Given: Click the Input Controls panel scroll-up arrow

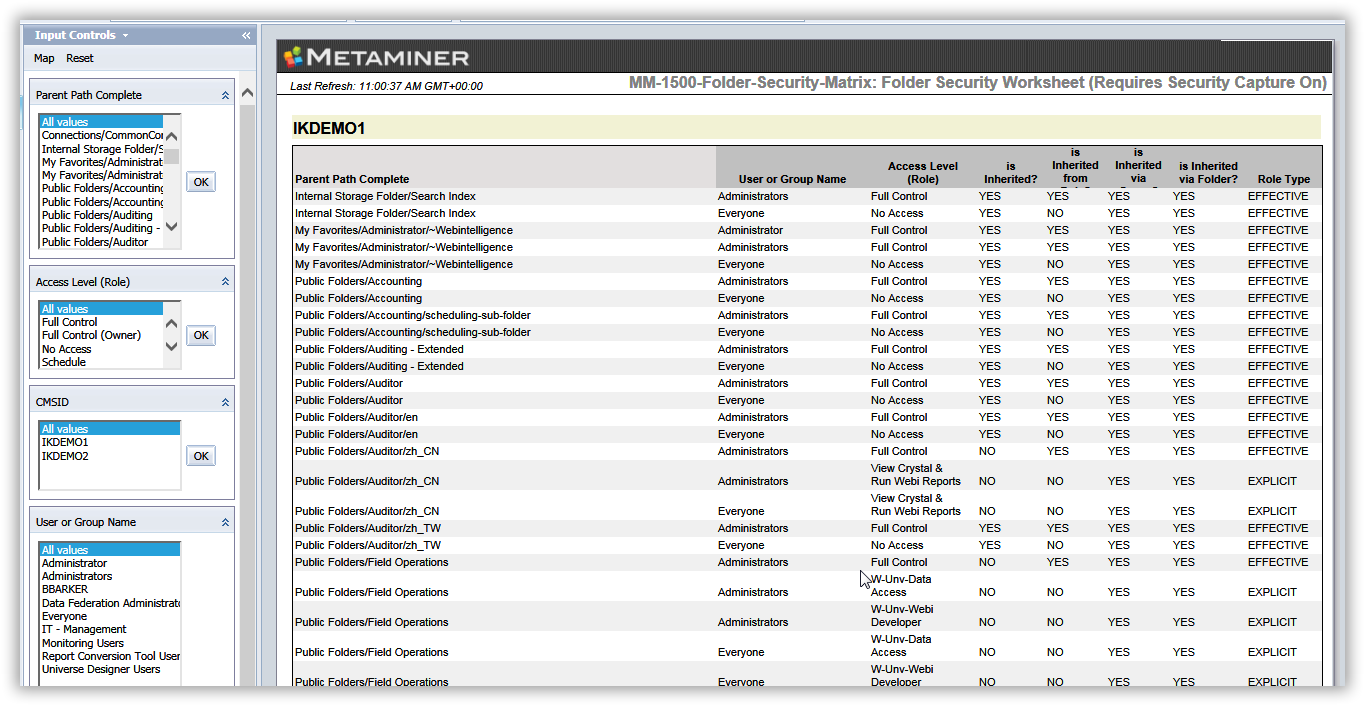Looking at the screenshot, I should [x=248, y=93].
